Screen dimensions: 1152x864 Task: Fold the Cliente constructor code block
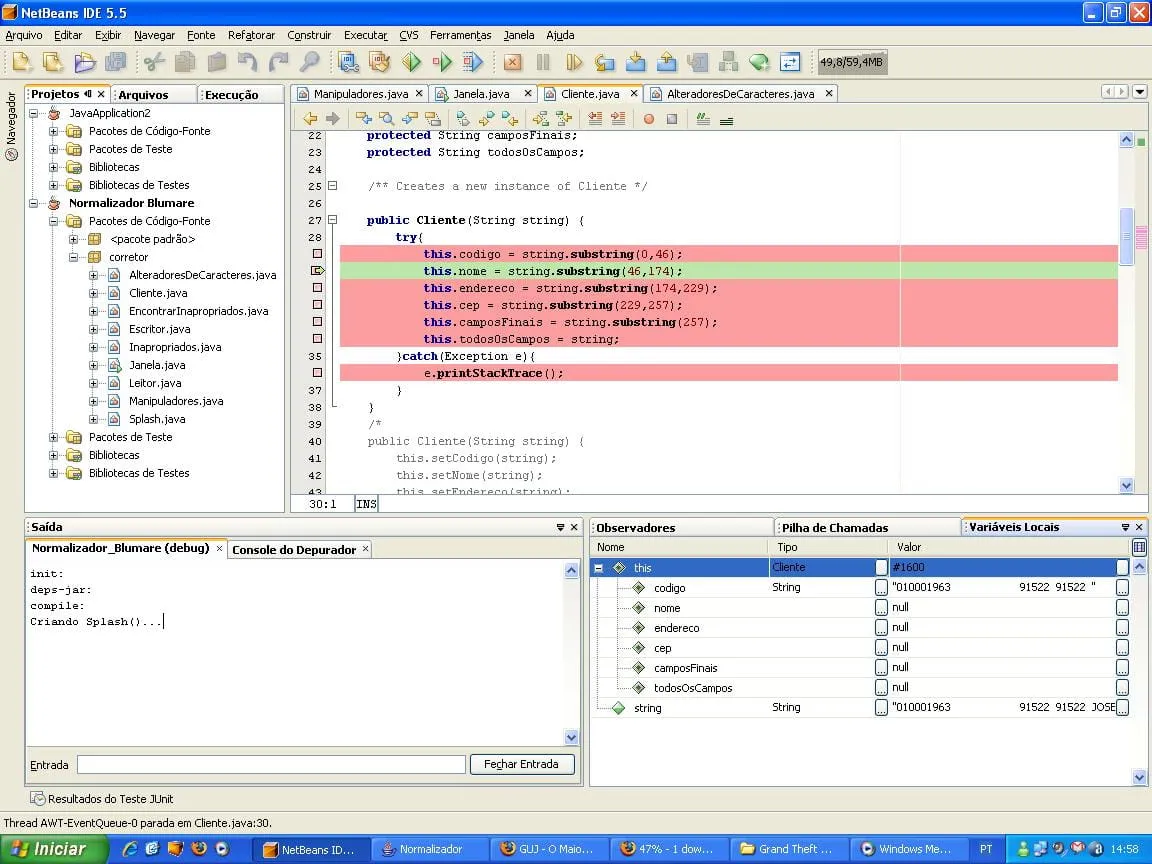coord(333,220)
